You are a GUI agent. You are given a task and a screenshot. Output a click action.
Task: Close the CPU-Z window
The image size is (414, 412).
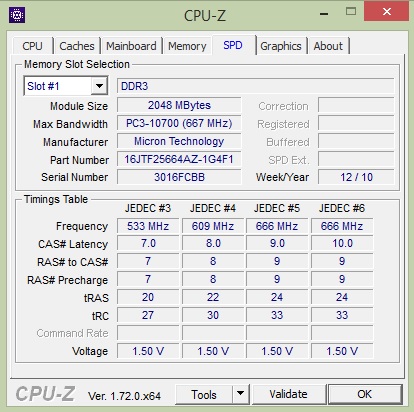coord(386,12)
